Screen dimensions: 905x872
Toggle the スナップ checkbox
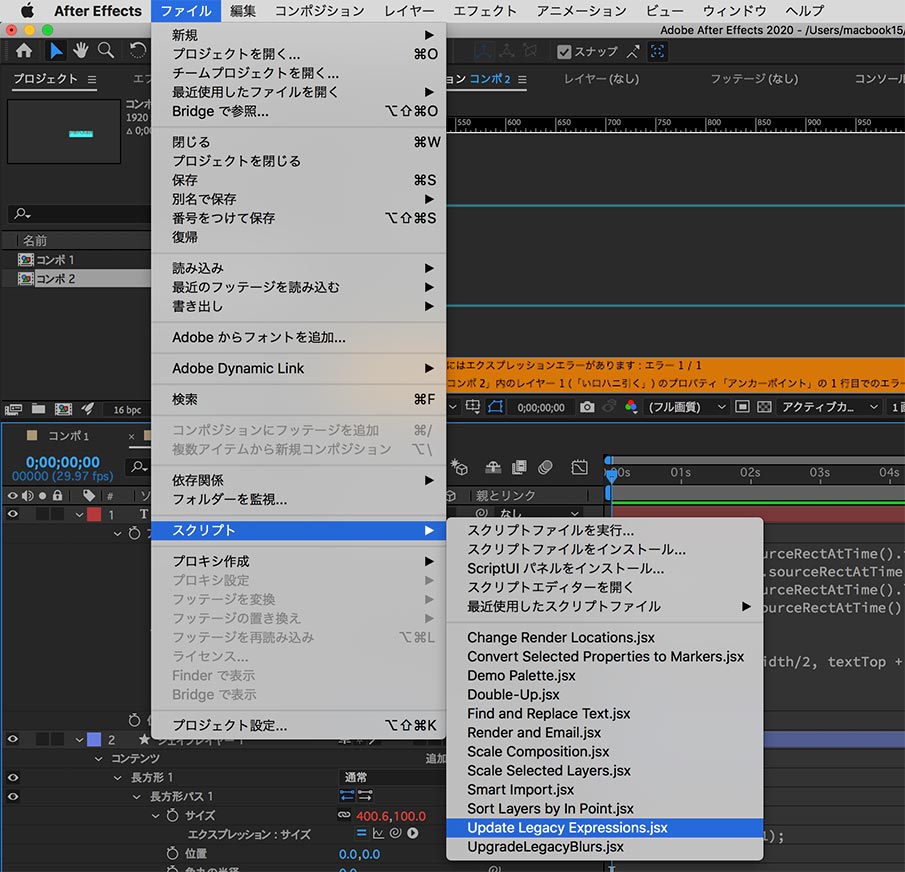coord(565,52)
